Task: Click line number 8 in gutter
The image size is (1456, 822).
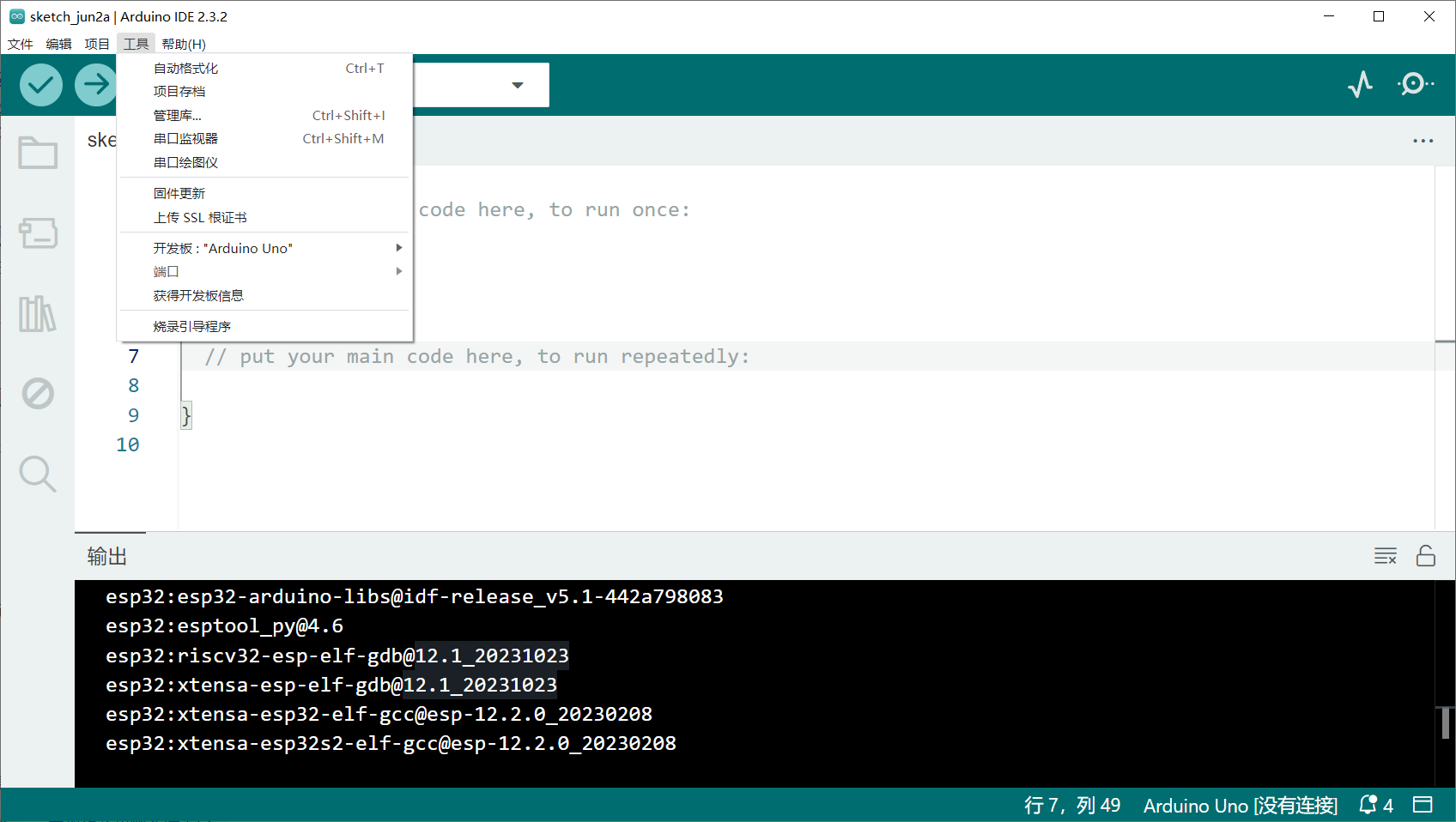Action: (x=134, y=385)
